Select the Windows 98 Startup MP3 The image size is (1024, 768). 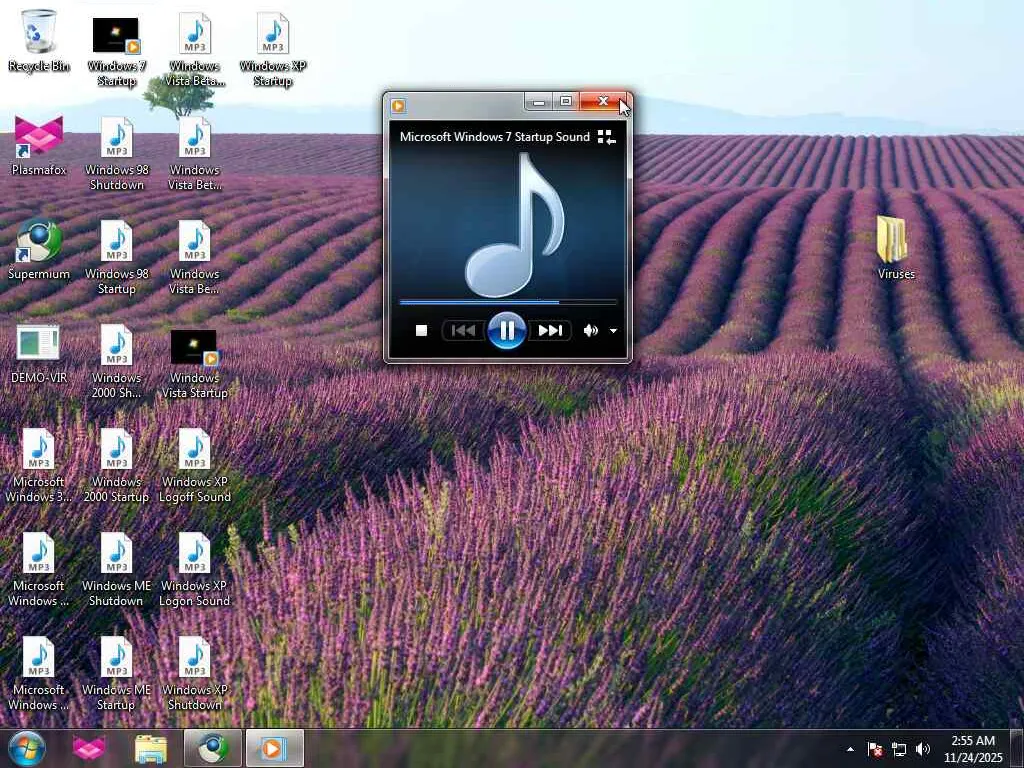(x=117, y=258)
